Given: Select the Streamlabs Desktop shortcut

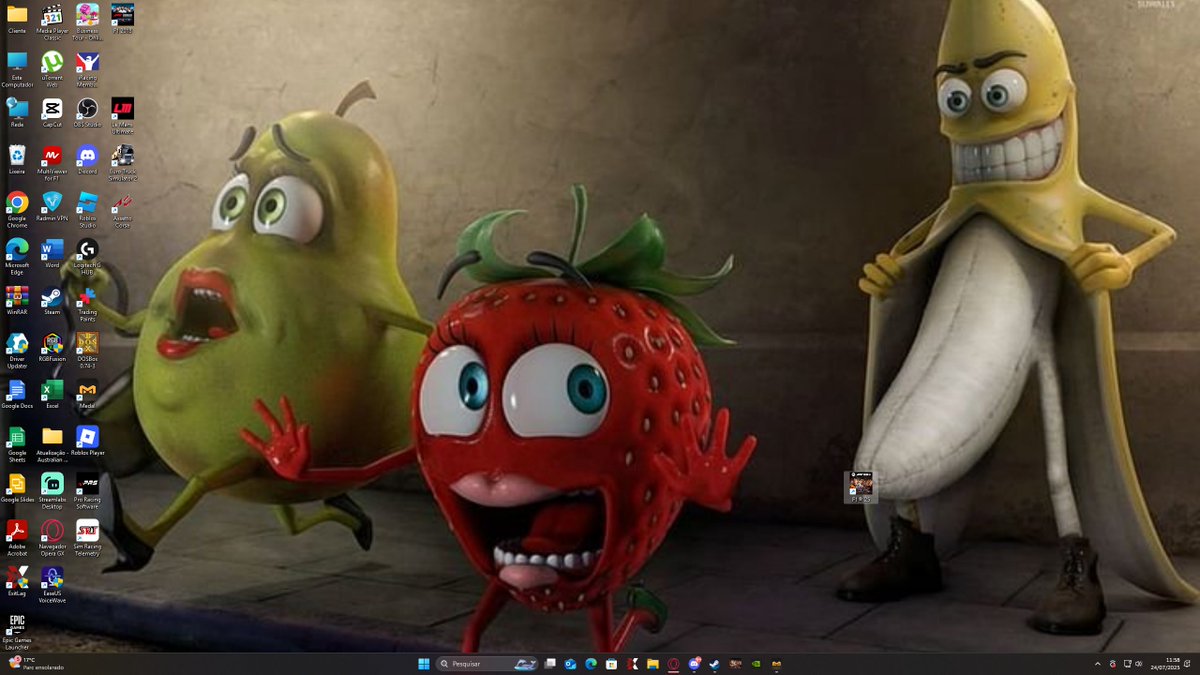Looking at the screenshot, I should (52, 492).
